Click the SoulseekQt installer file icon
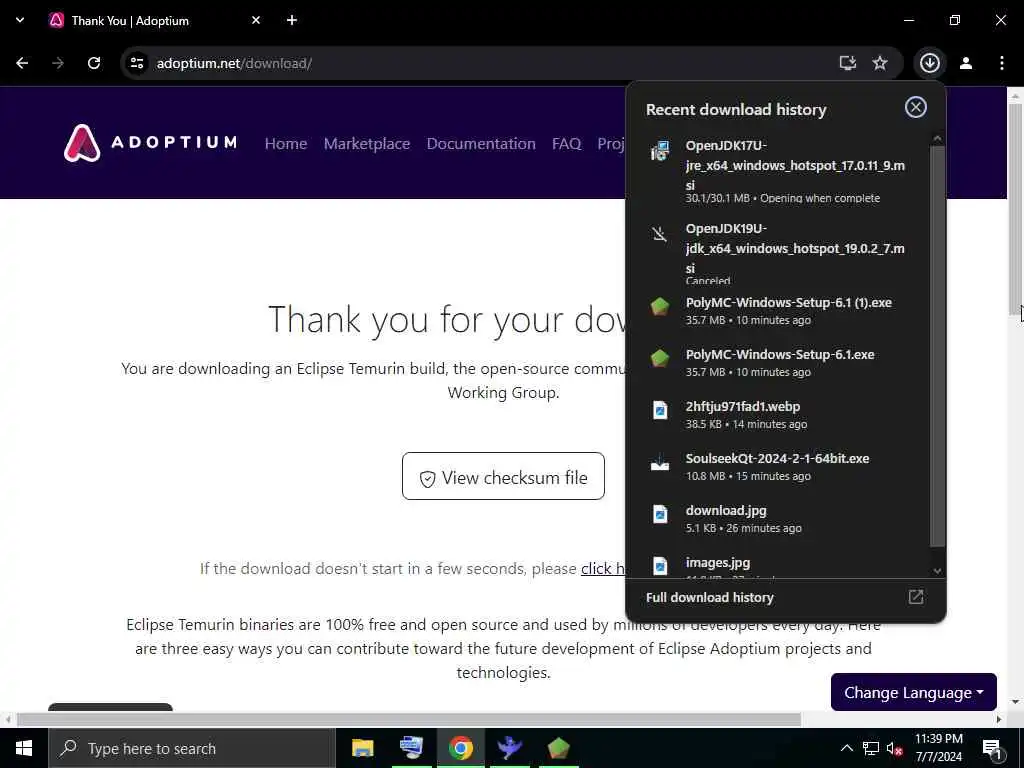The image size is (1024, 768). point(660,463)
